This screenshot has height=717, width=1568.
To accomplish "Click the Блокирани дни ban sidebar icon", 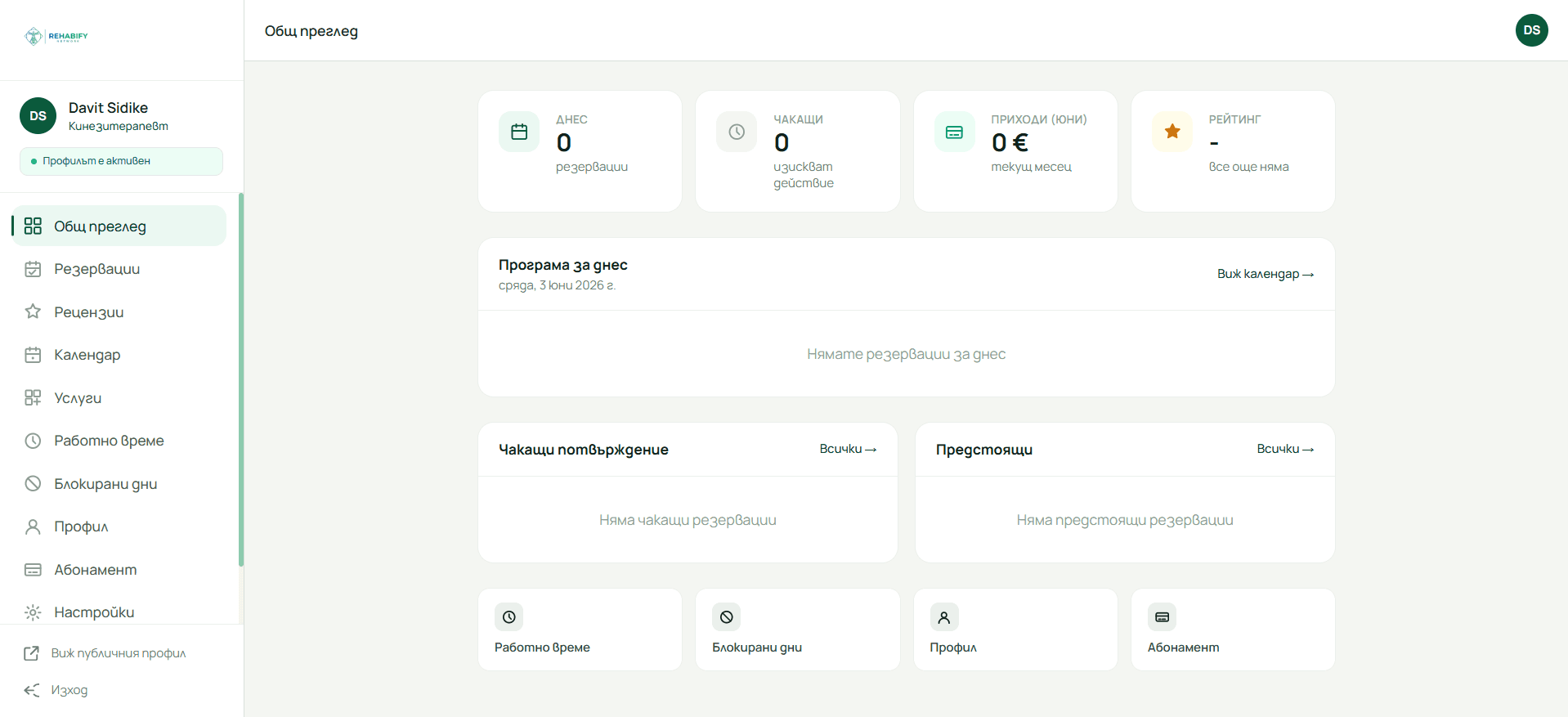I will [33, 483].
